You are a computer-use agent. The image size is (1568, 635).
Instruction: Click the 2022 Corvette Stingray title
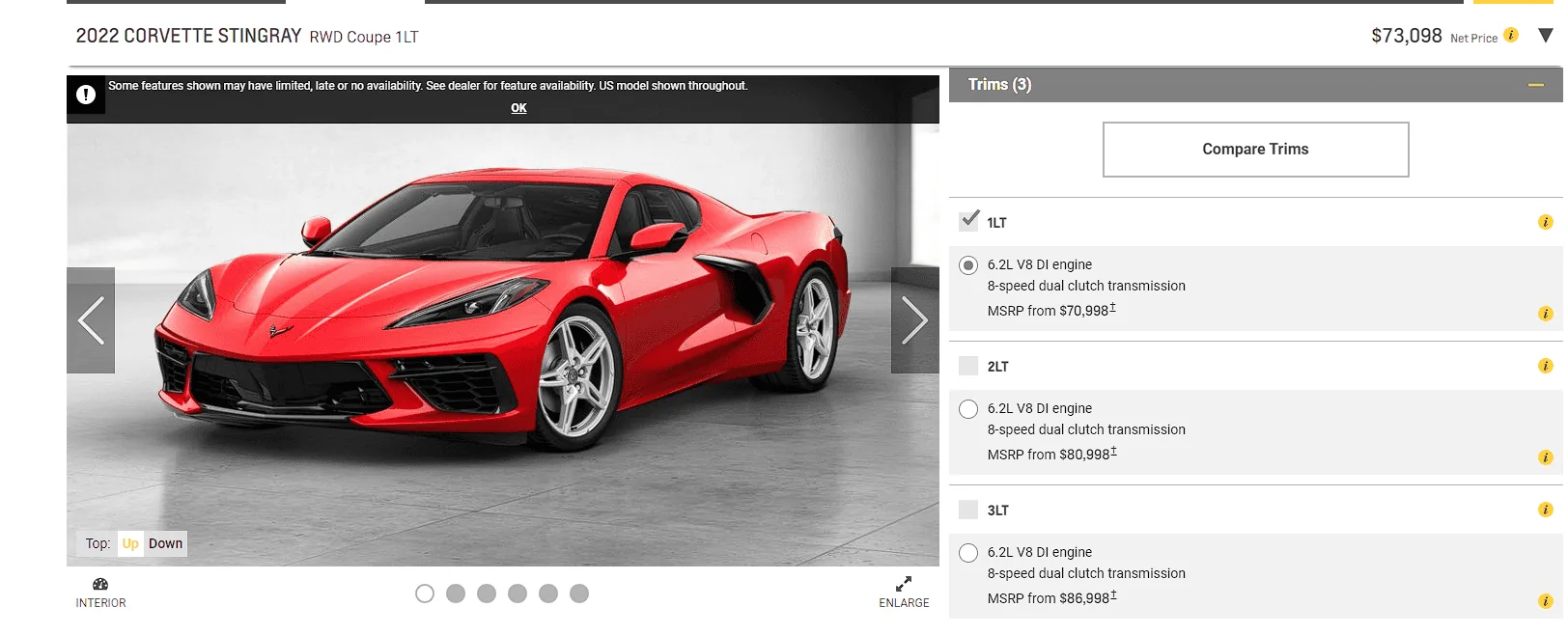point(188,36)
